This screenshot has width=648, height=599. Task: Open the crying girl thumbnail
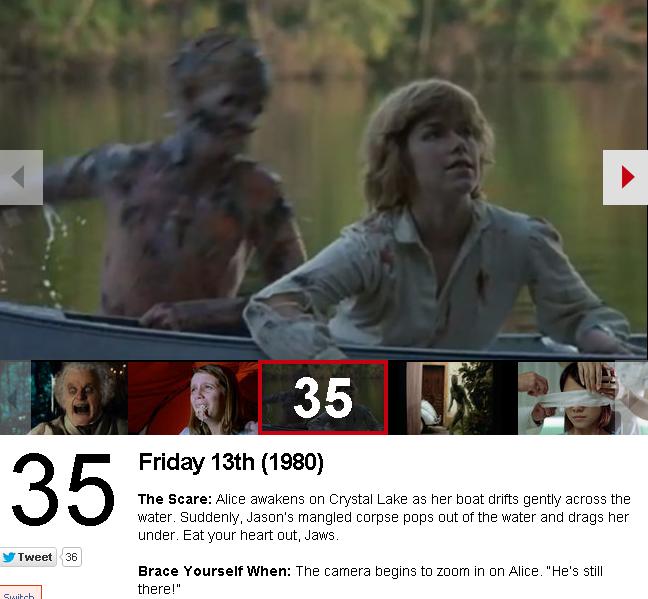coord(193,398)
